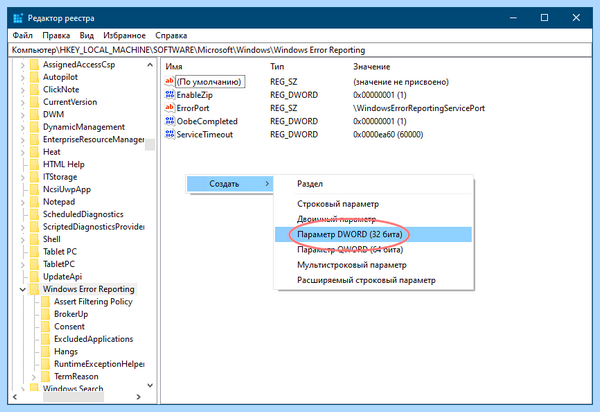Screen dimensions: 600x412
Task: Click the Tablet PC folder icon
Action: 34,252
